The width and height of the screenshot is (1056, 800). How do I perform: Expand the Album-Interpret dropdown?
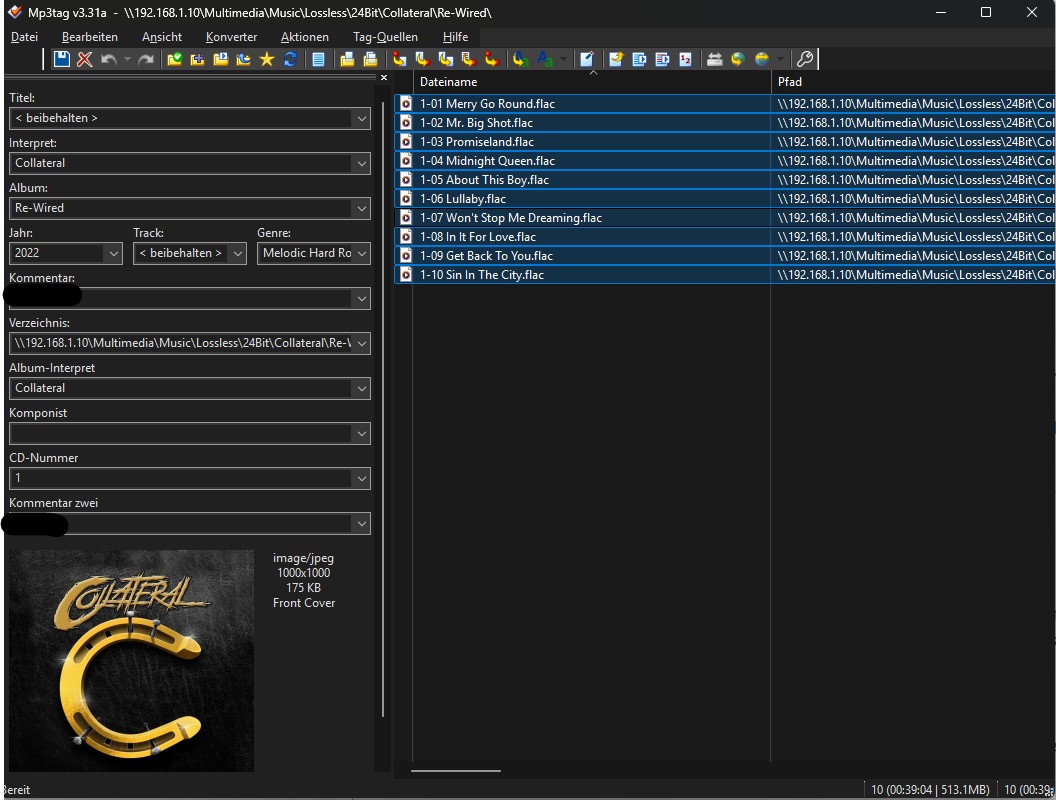(362, 389)
